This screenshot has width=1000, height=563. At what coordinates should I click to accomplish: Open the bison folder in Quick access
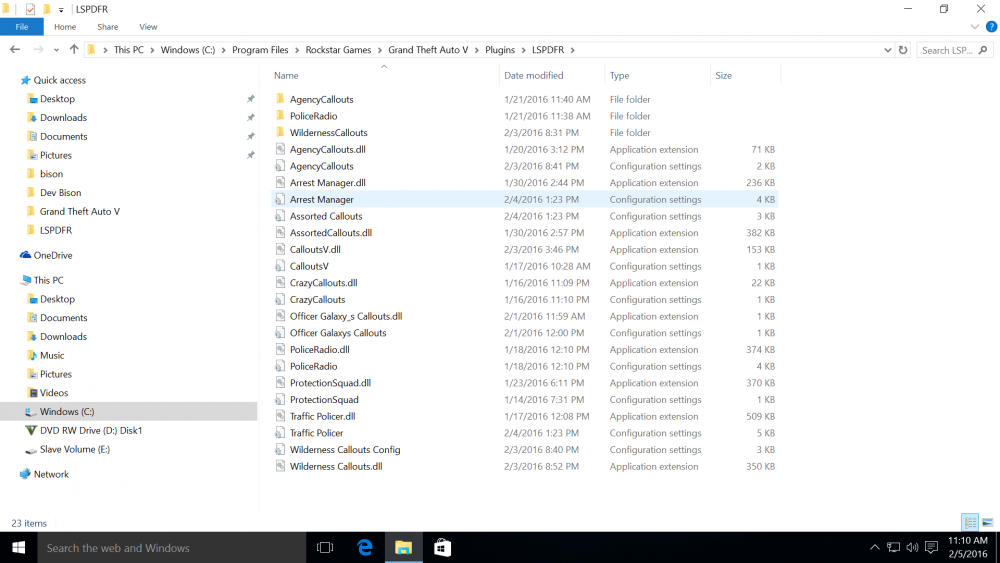coord(51,173)
